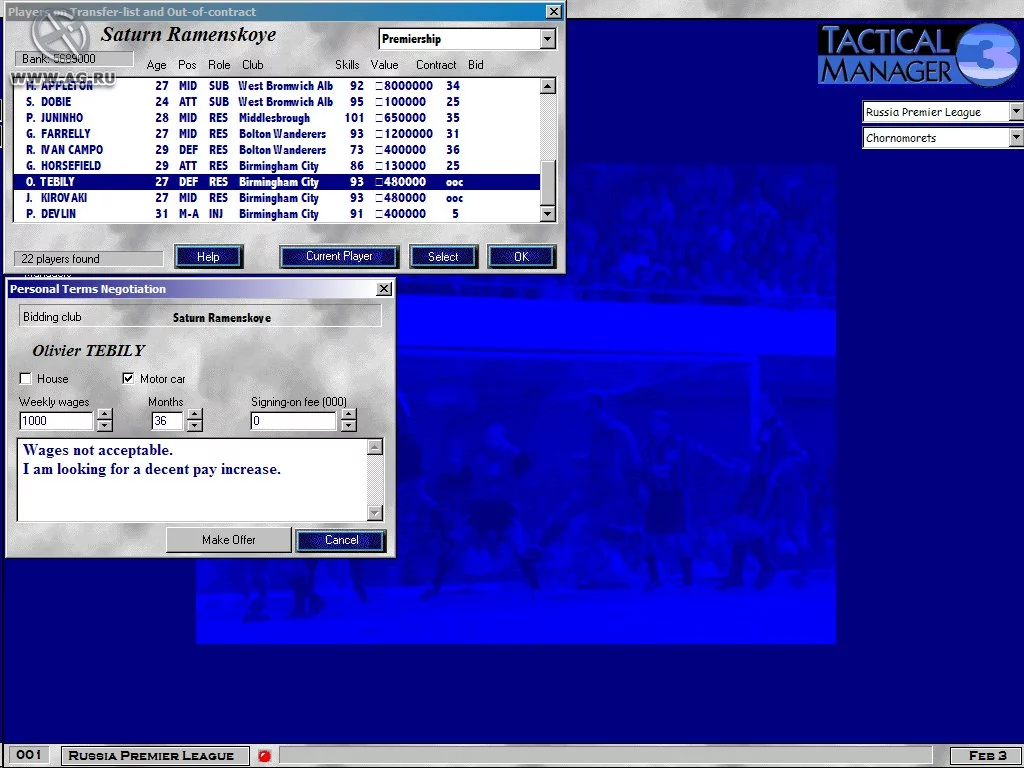Screen dimensions: 1024x768
Task: Close the Personal Terms Negotiation dialog
Action: pyautogui.click(x=385, y=289)
